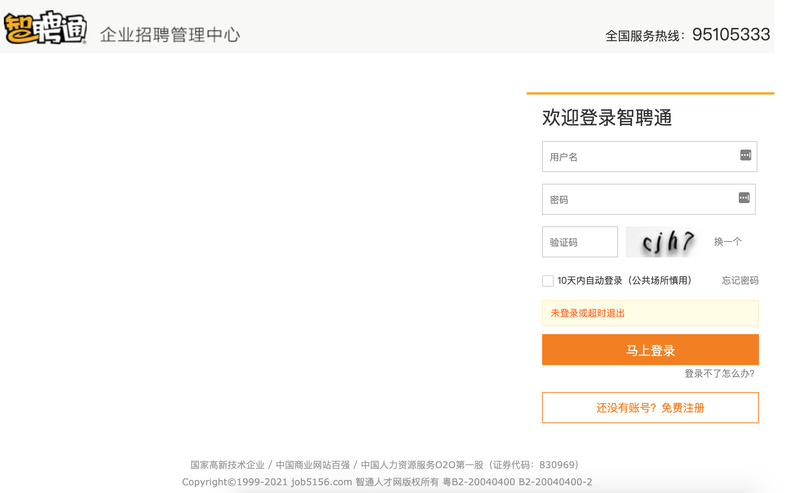Open the 忘记密码 link

pyautogui.click(x=740, y=281)
